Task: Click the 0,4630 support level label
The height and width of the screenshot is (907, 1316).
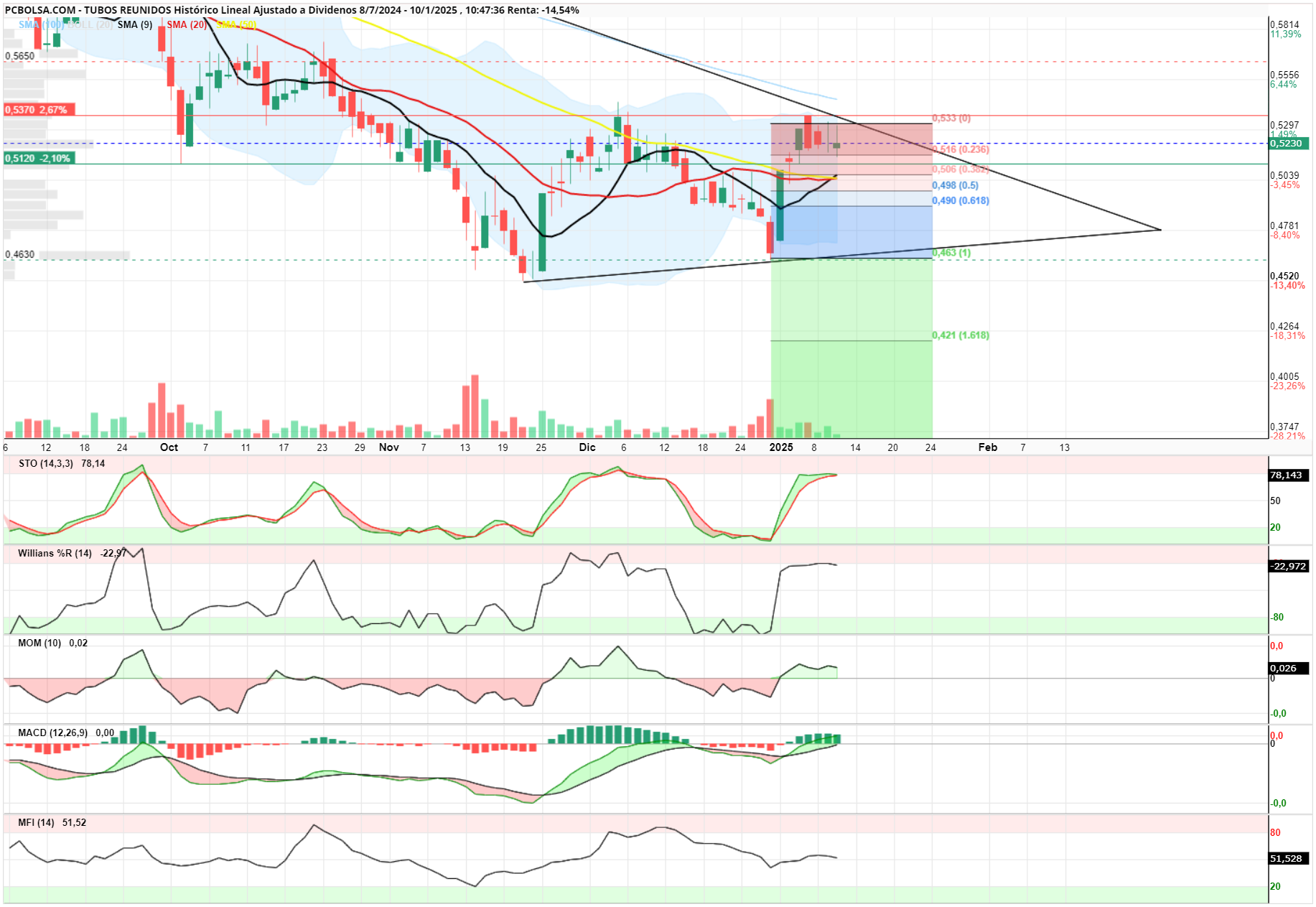Action: [x=19, y=254]
